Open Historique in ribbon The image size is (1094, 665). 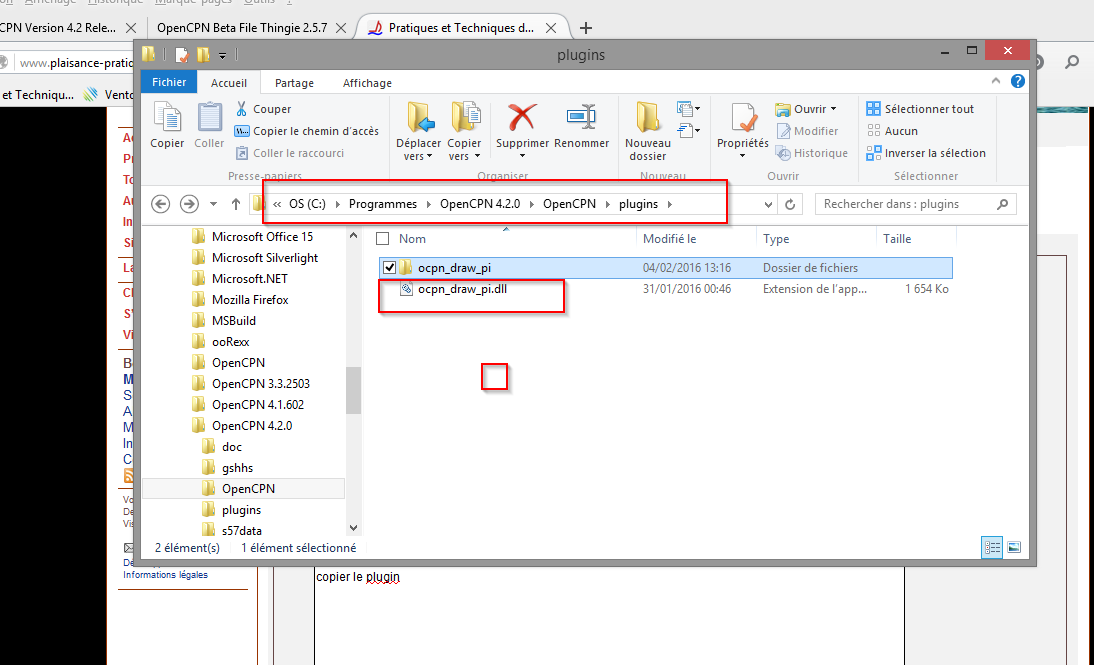[812, 153]
